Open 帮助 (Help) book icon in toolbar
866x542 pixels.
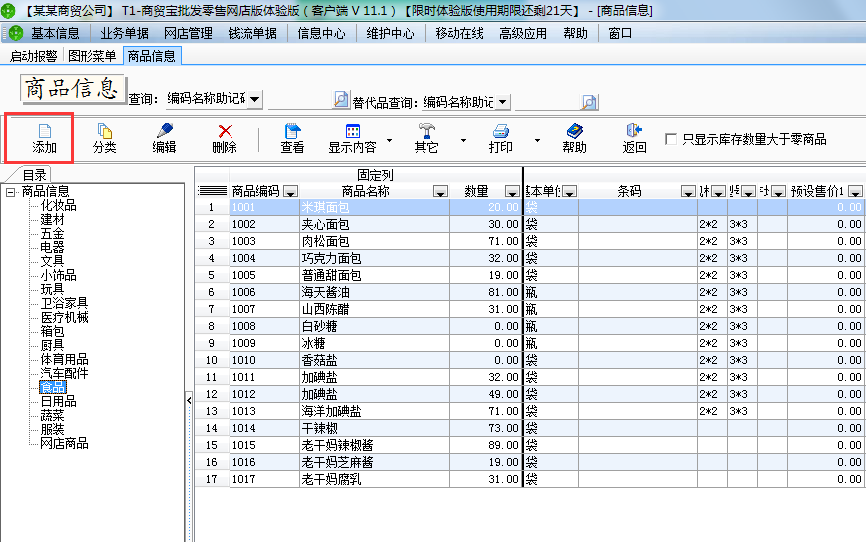(574, 131)
